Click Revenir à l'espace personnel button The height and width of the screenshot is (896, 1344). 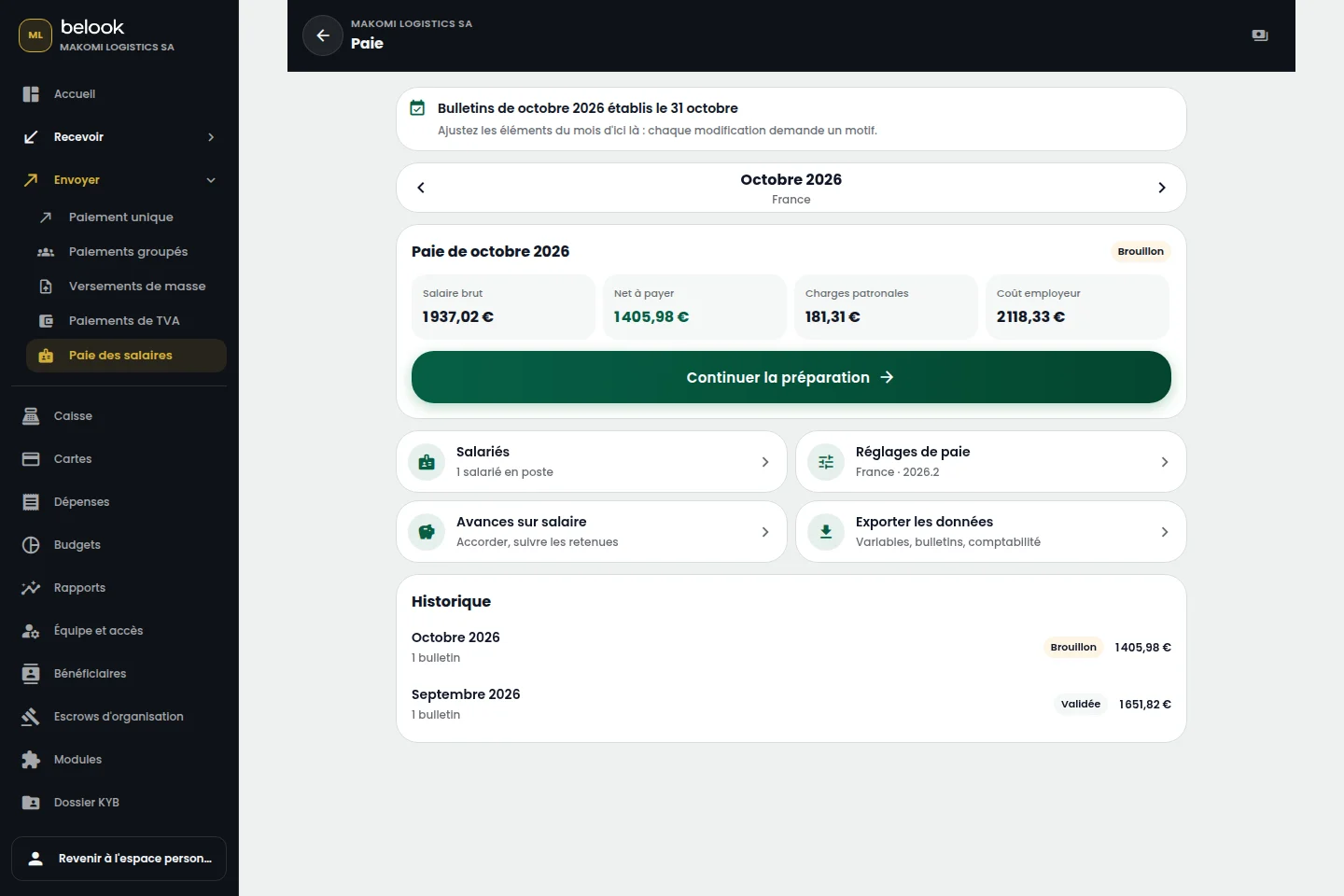click(119, 859)
